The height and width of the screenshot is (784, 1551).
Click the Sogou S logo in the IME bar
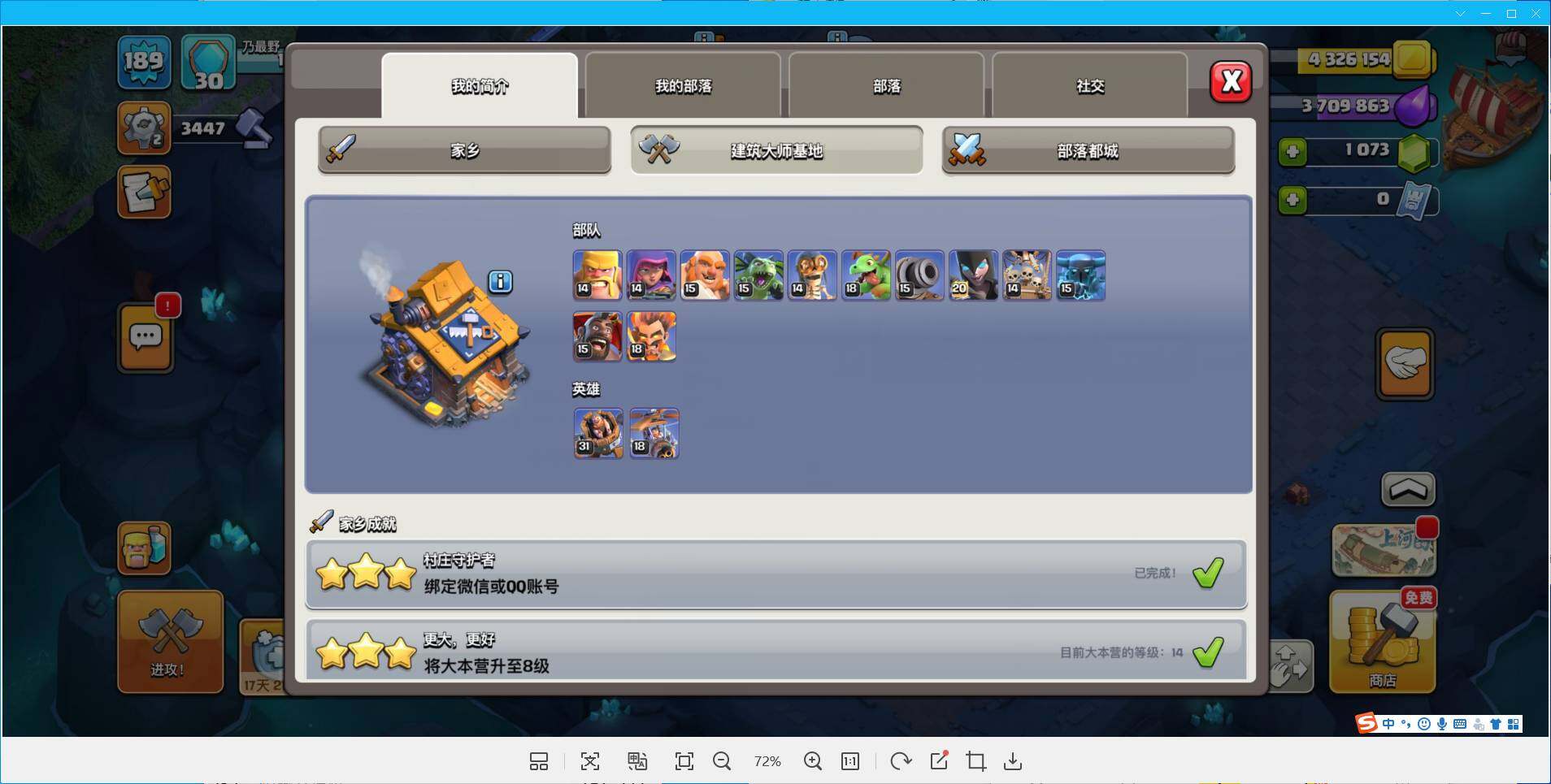click(x=1366, y=724)
